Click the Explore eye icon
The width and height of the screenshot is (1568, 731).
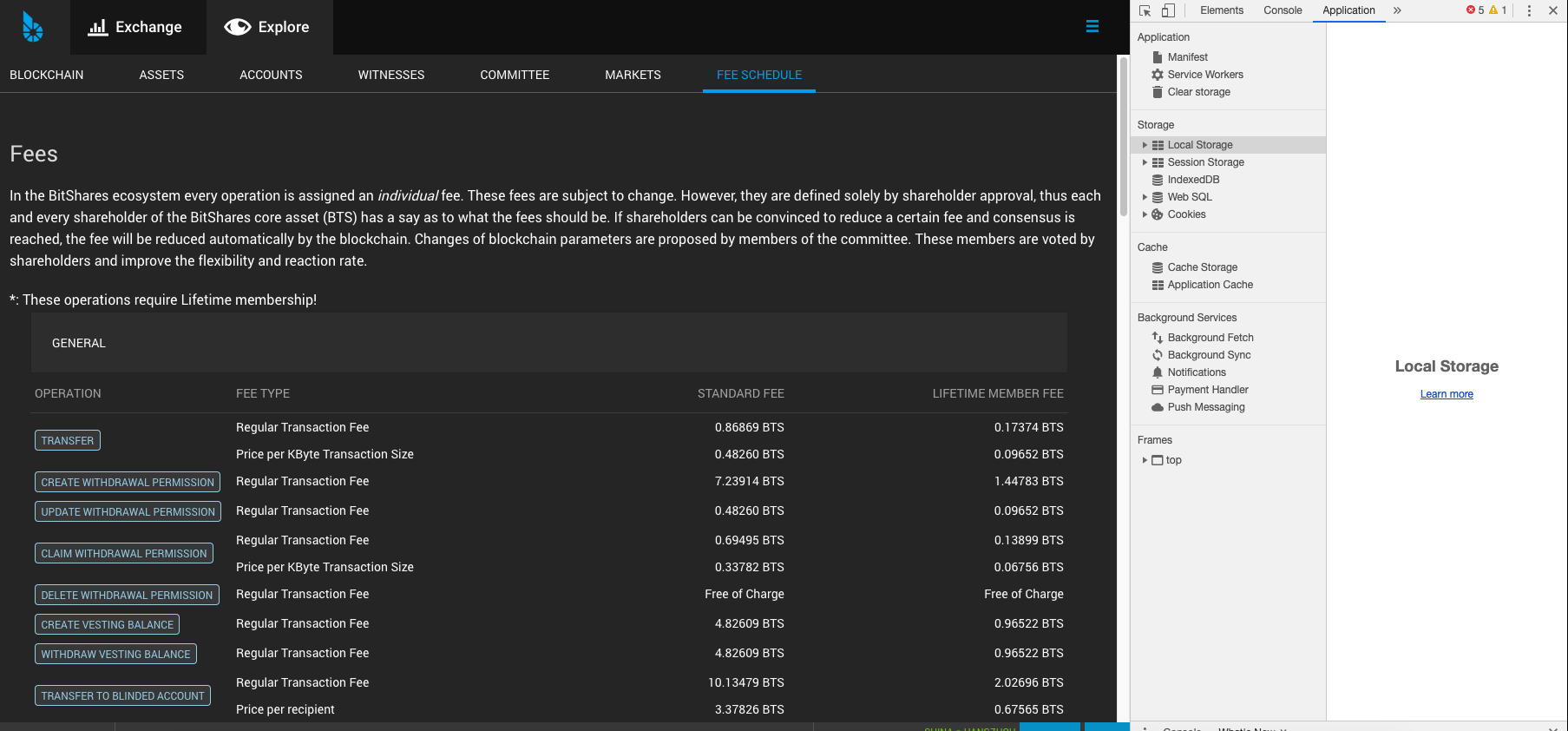tap(238, 27)
